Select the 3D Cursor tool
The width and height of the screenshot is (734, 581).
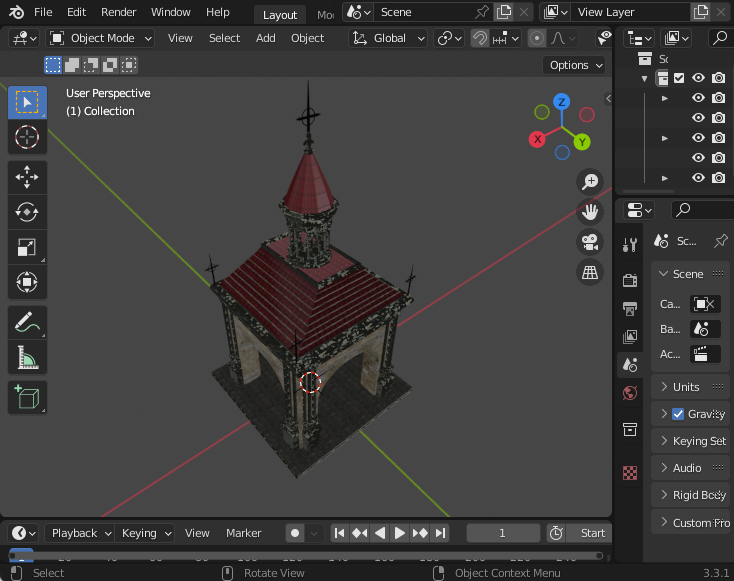coord(27,137)
